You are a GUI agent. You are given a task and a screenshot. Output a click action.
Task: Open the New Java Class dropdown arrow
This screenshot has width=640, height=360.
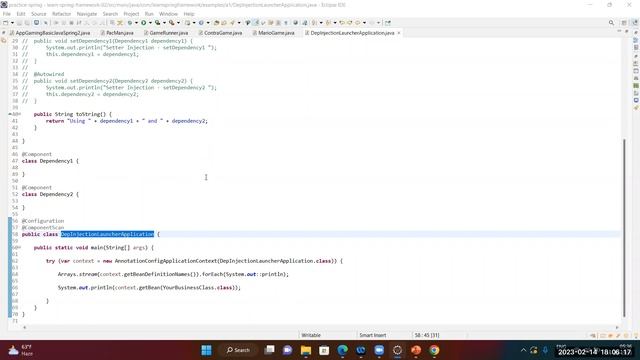click(208, 23)
